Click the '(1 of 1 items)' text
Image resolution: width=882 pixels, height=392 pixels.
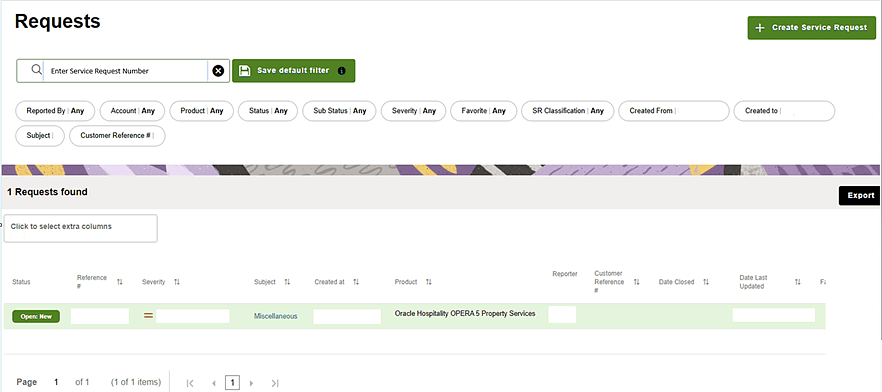click(x=136, y=382)
